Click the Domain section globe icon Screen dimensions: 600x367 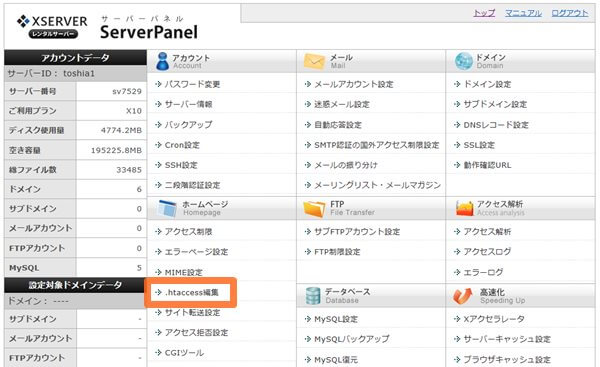[x=464, y=61]
